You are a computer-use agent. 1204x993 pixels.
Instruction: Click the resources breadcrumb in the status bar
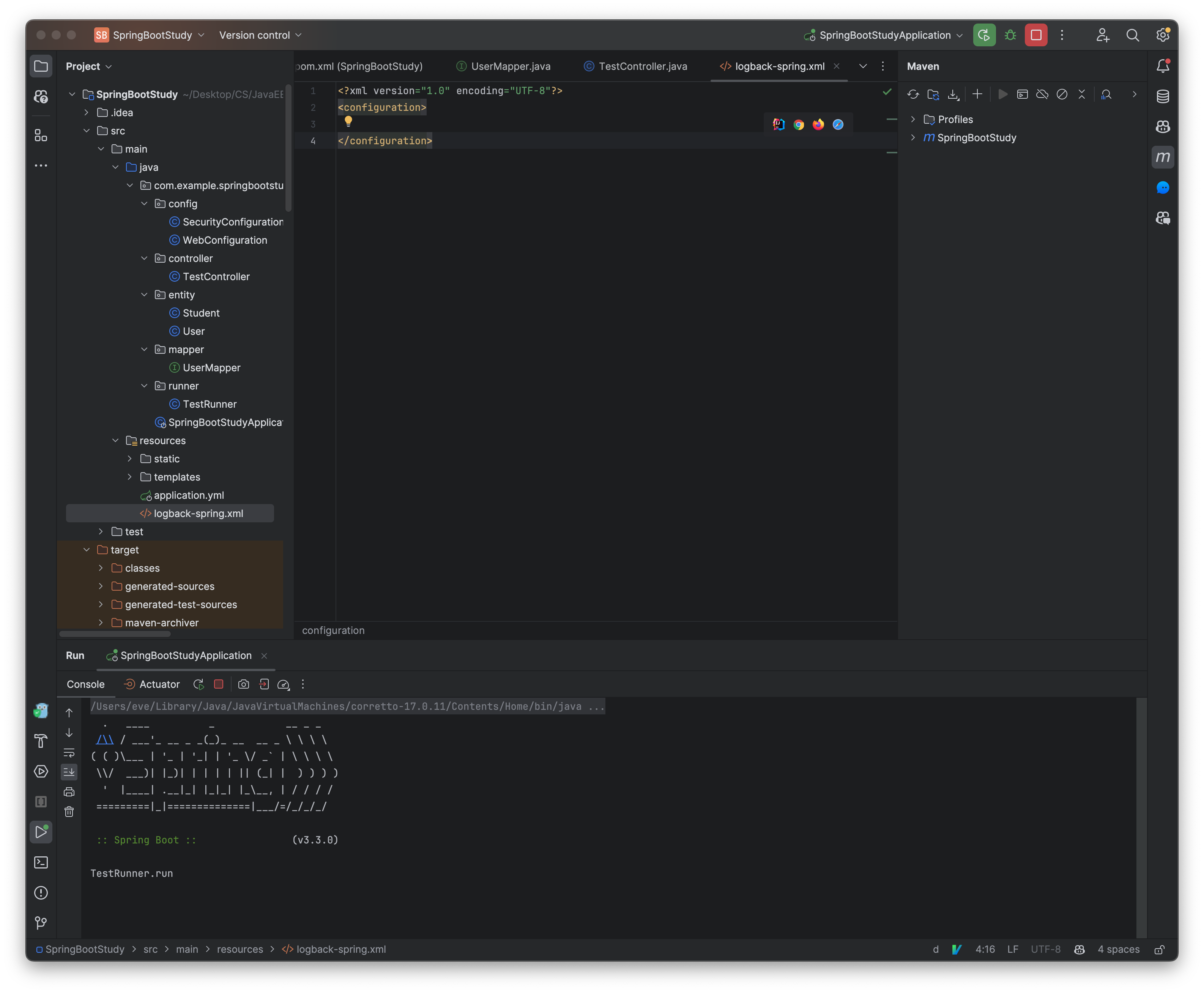pyautogui.click(x=240, y=949)
